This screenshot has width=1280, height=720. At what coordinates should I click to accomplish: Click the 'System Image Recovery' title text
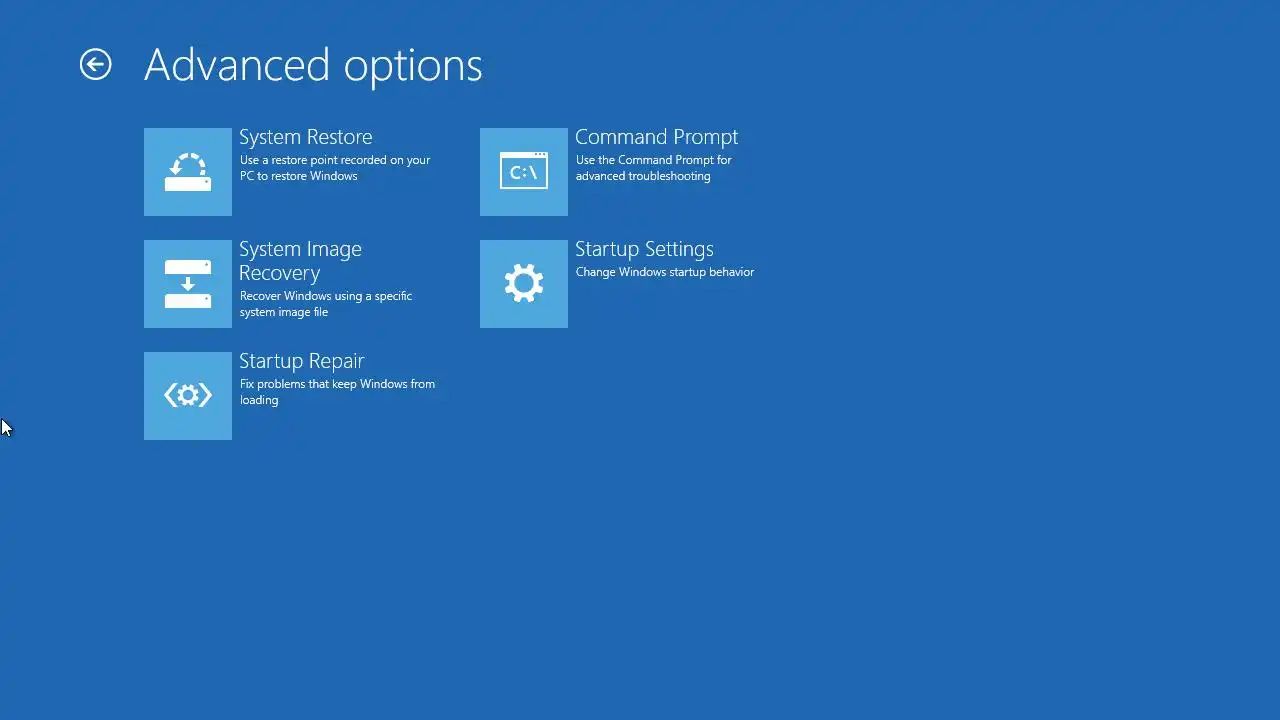300,261
